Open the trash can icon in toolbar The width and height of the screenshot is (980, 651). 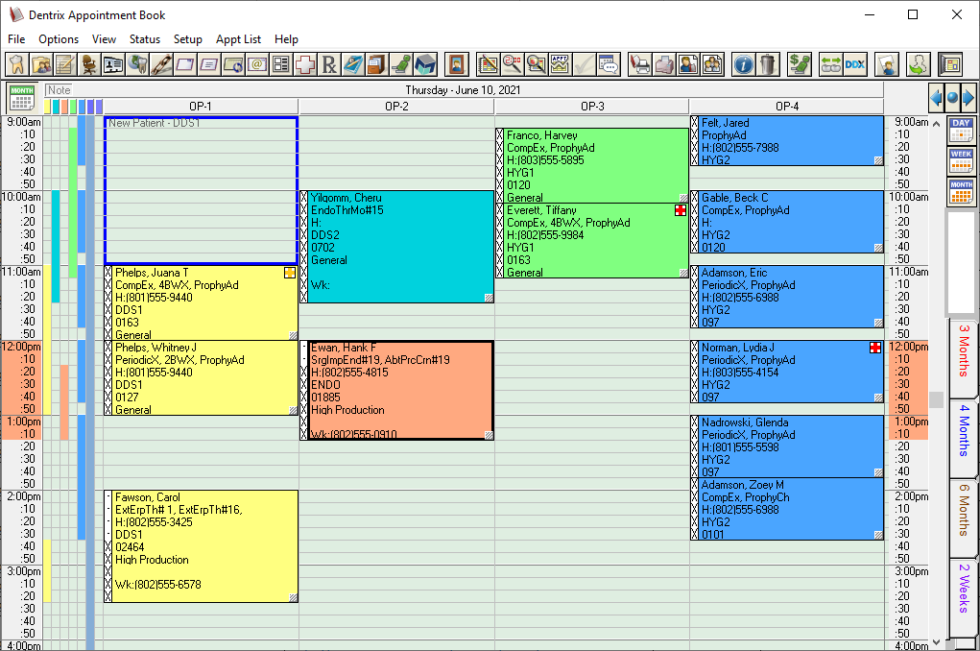coord(767,65)
